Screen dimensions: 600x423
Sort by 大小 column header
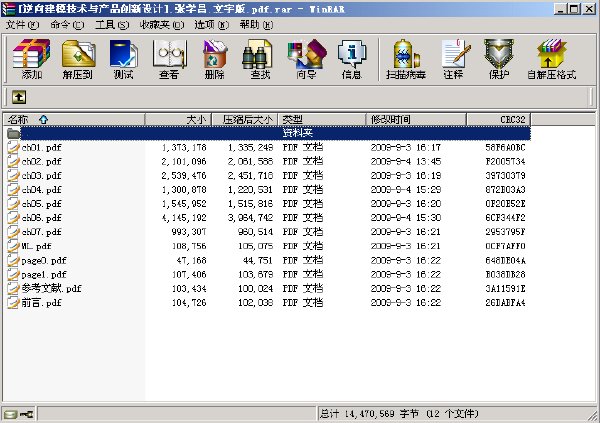178,119
